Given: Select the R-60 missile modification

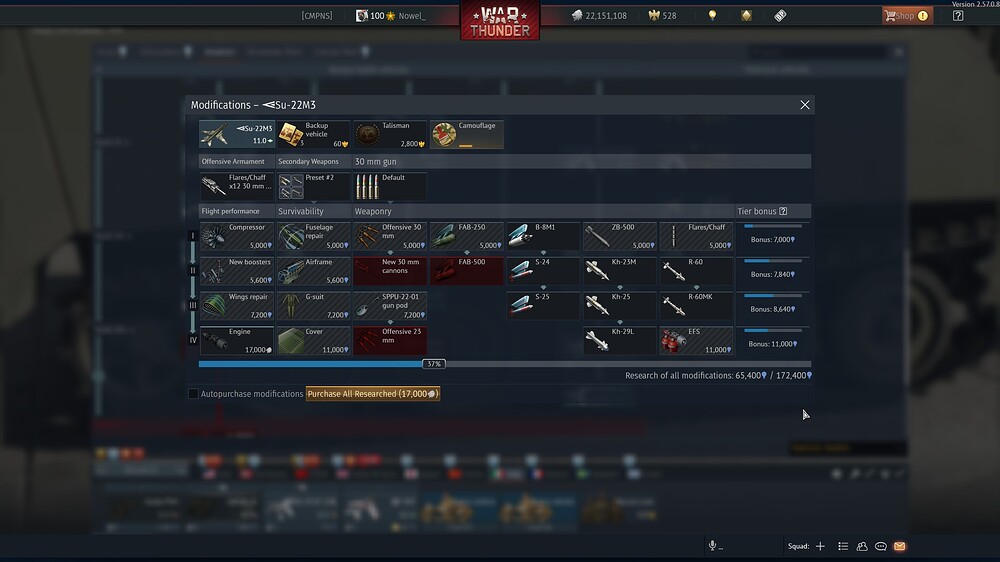Looking at the screenshot, I should [696, 271].
